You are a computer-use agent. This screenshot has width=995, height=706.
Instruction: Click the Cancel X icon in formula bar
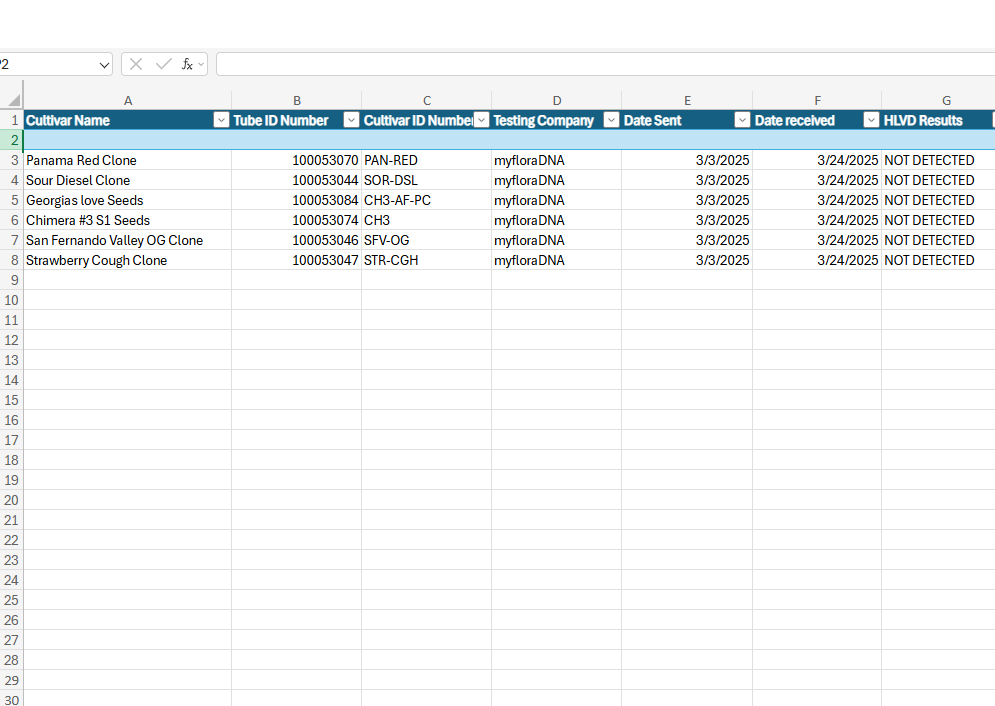(136, 64)
